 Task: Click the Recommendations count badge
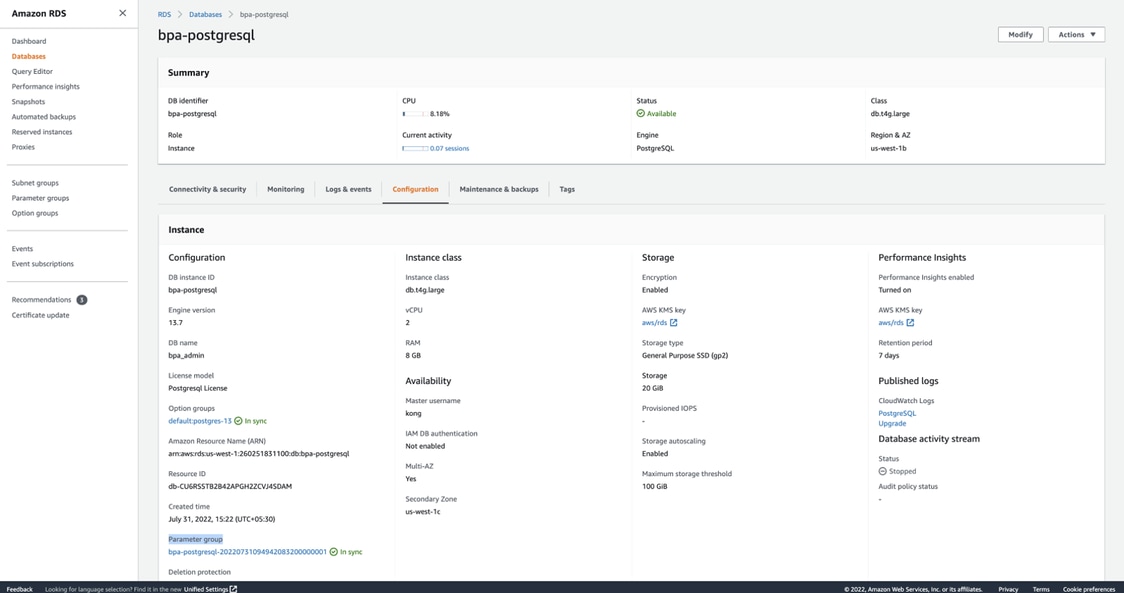82,300
